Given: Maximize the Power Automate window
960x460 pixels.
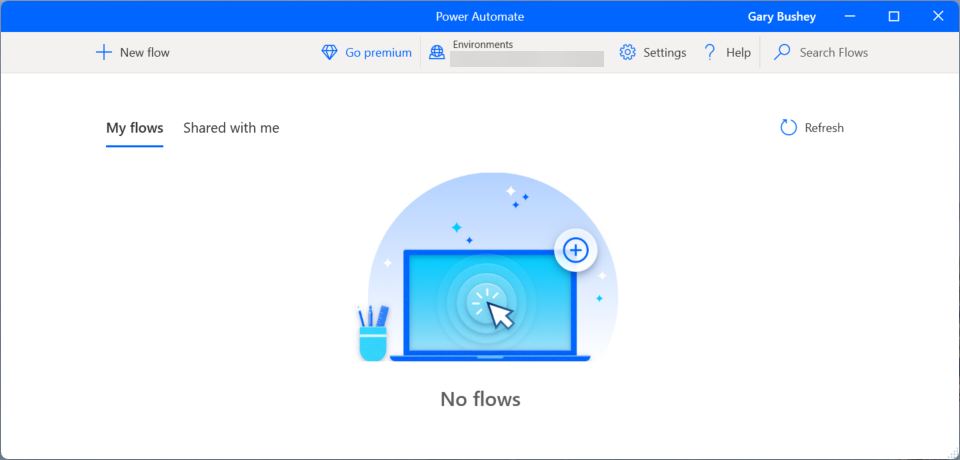Looking at the screenshot, I should (x=894, y=17).
